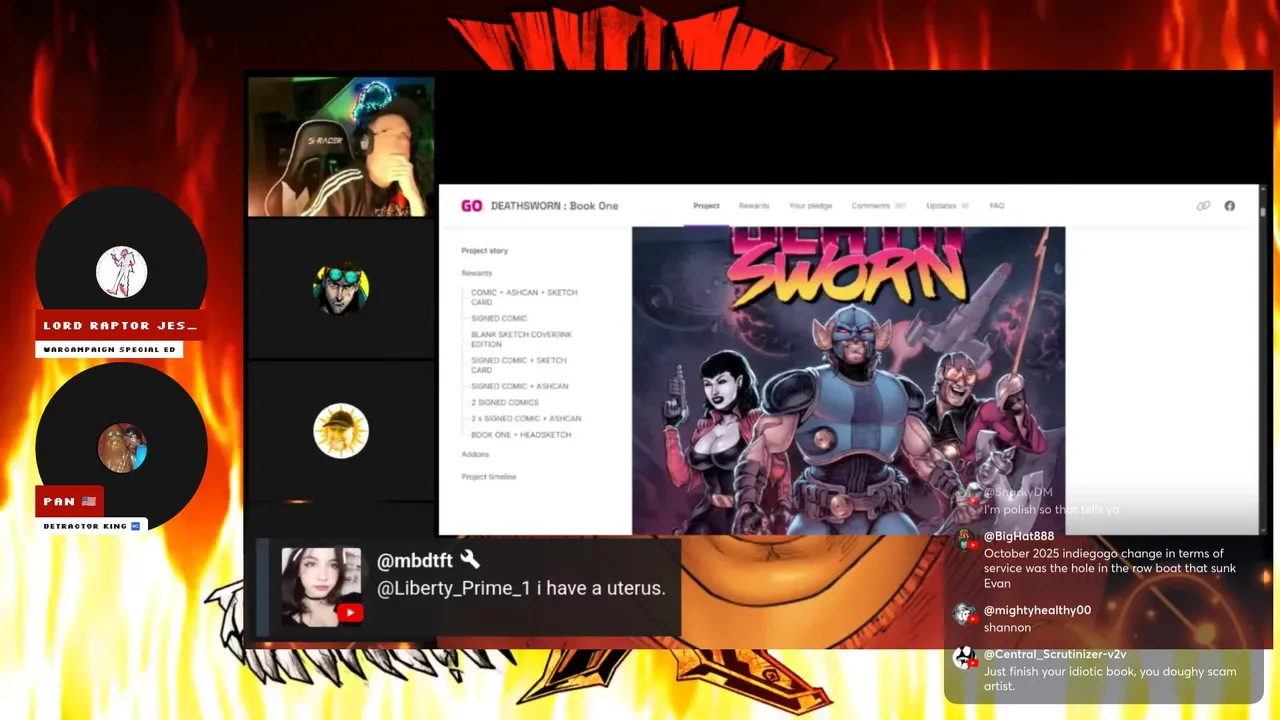Image resolution: width=1280 pixels, height=720 pixels.
Task: Click the streamer webcam feed
Action: 341,147
